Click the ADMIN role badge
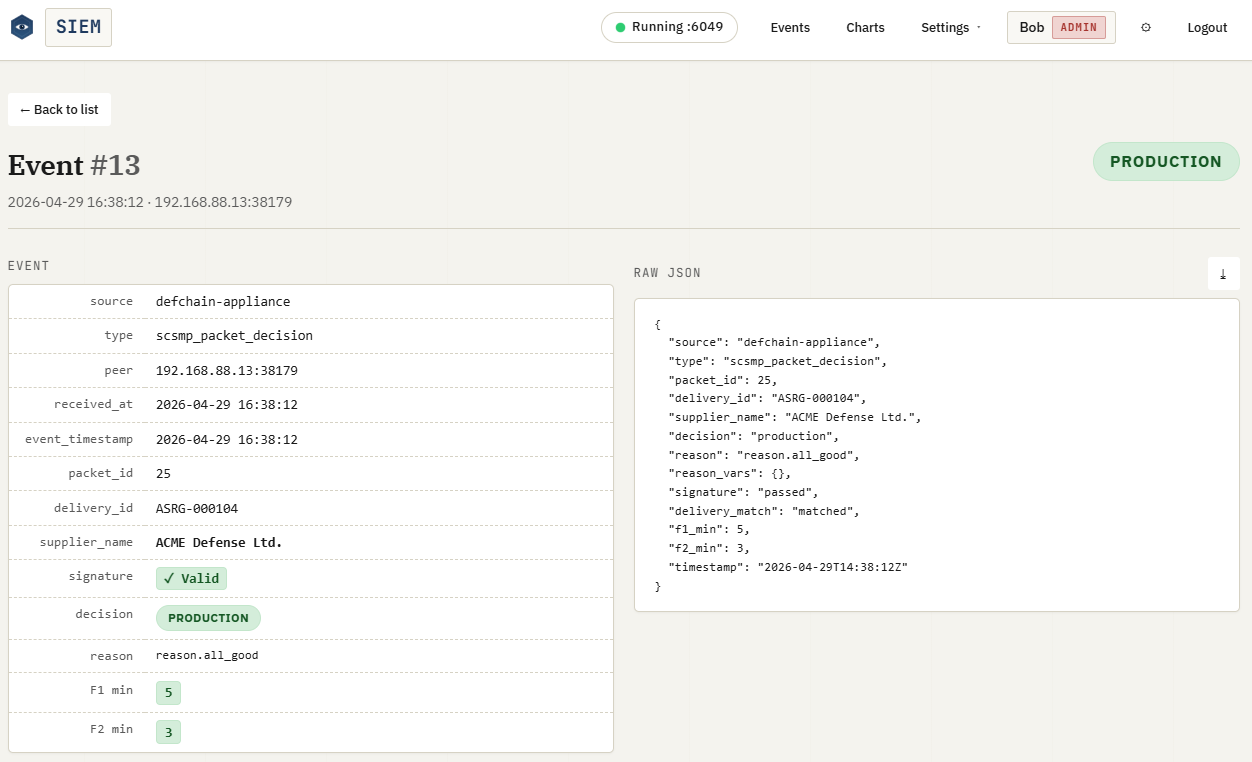This screenshot has height=762, width=1252. (x=1079, y=27)
